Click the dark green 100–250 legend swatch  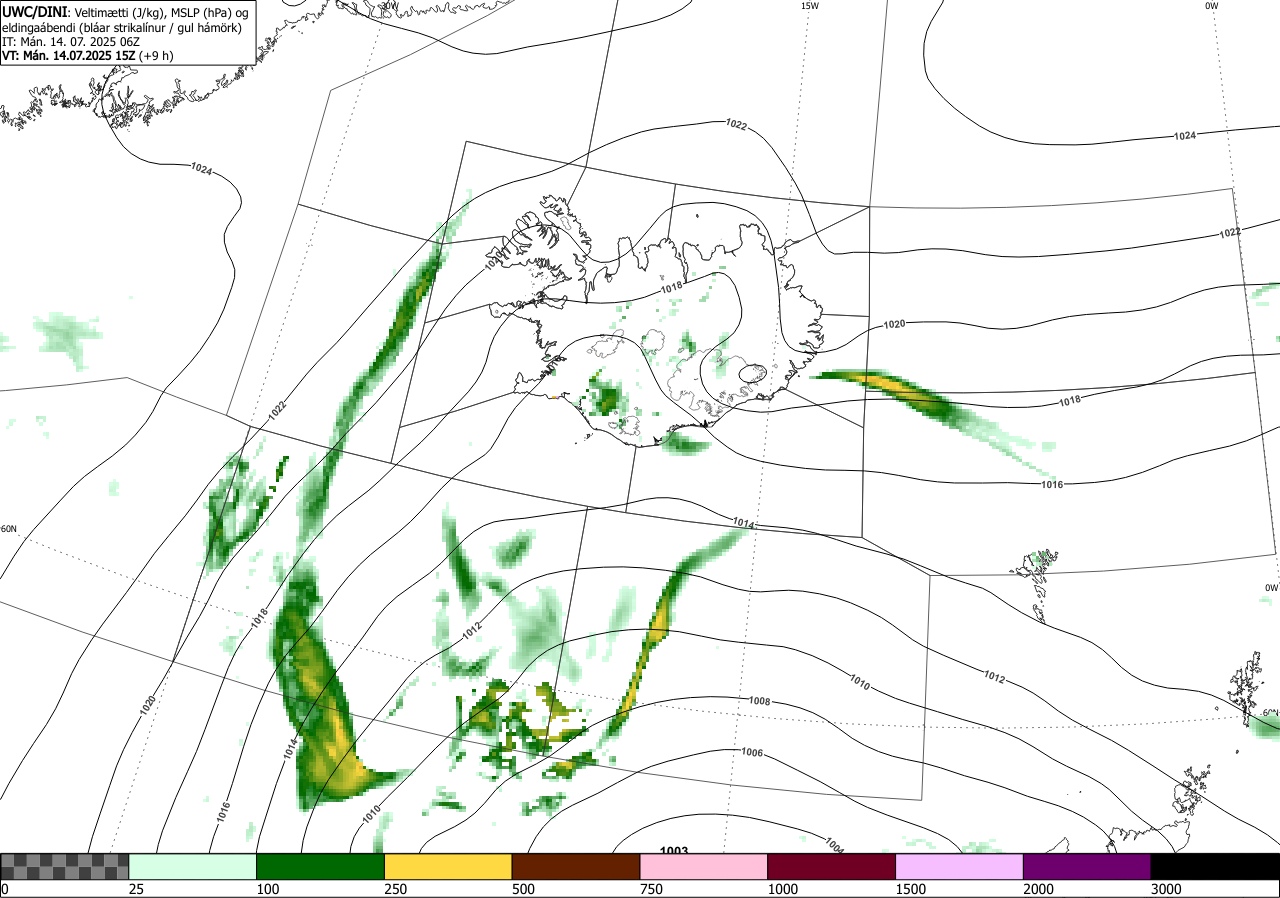coord(321,866)
